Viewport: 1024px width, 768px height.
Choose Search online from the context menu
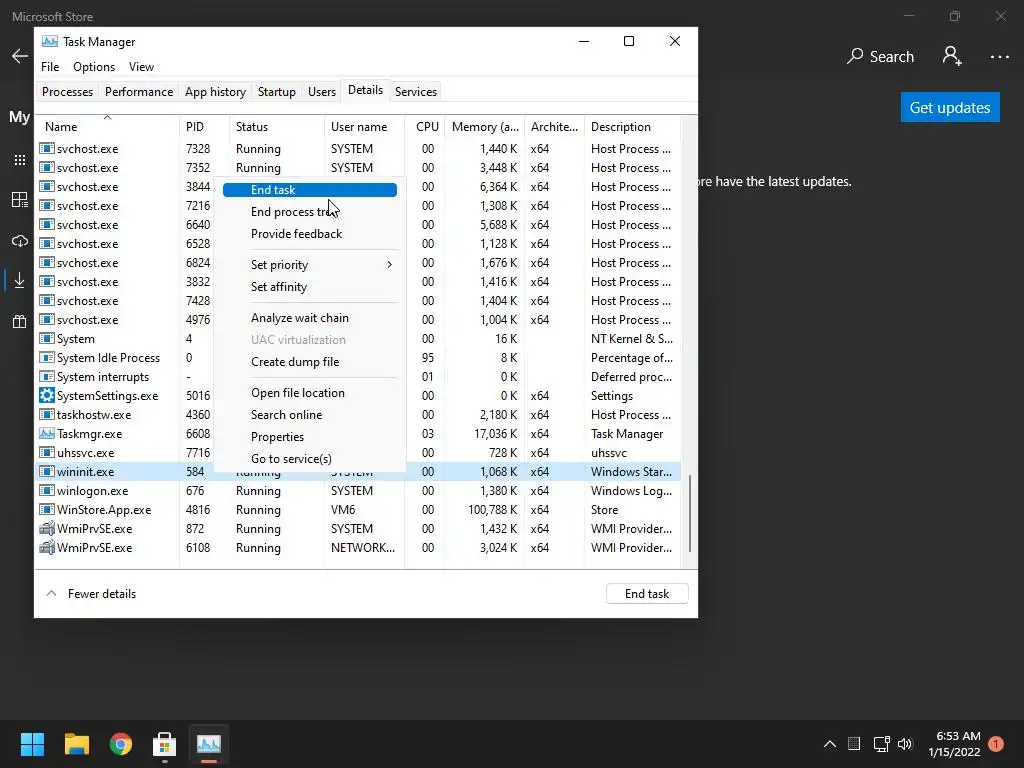pyautogui.click(x=310, y=415)
